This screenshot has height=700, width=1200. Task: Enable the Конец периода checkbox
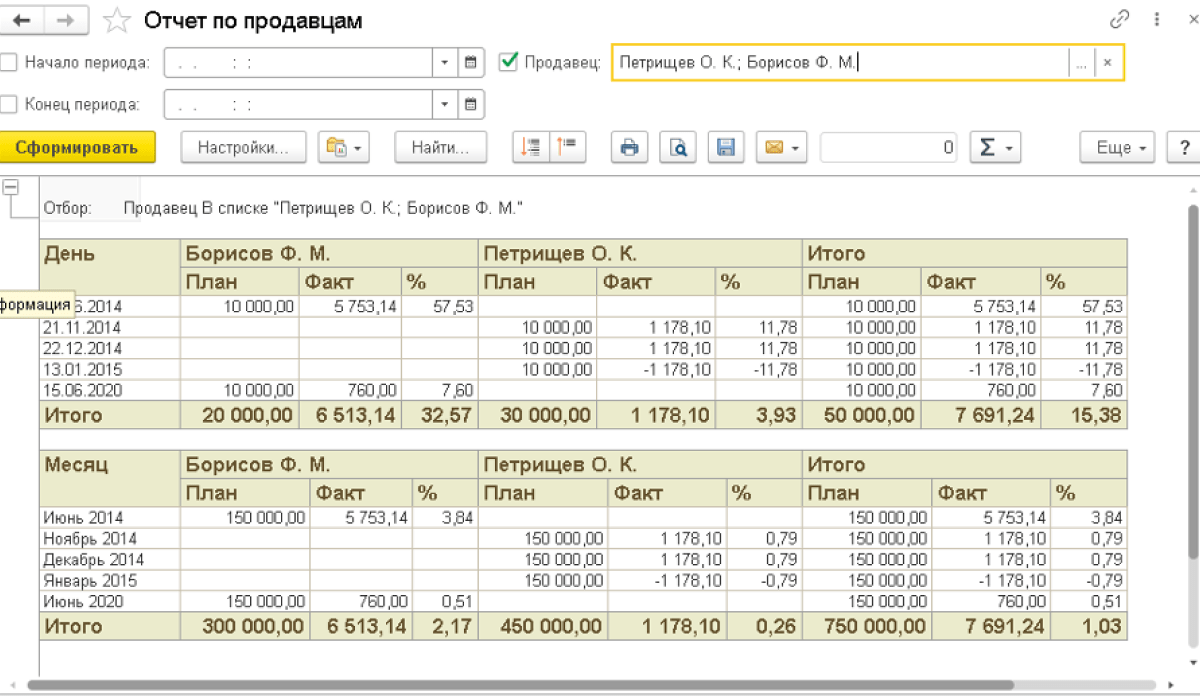(10, 104)
